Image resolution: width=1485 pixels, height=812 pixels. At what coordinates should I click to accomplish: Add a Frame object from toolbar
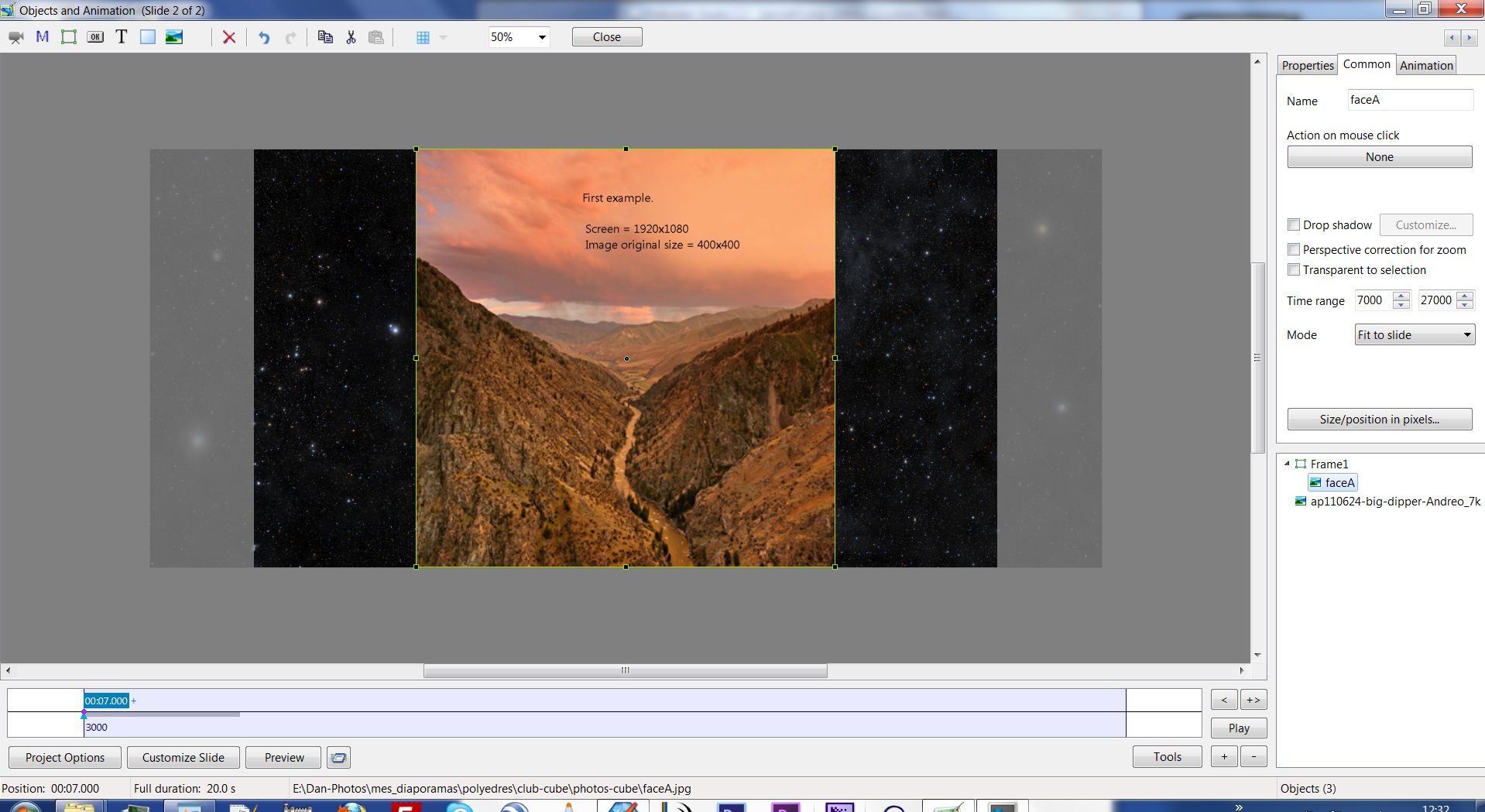pyautogui.click(x=69, y=37)
